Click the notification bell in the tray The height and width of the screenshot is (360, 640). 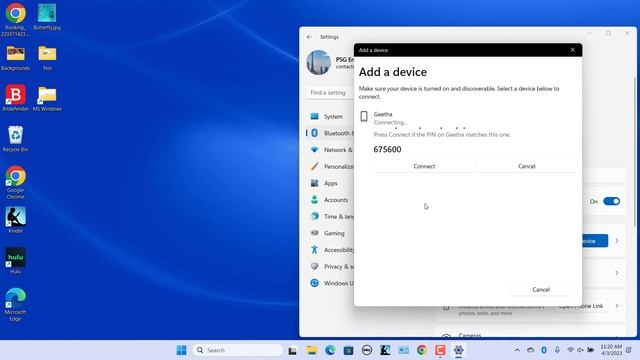(629, 350)
